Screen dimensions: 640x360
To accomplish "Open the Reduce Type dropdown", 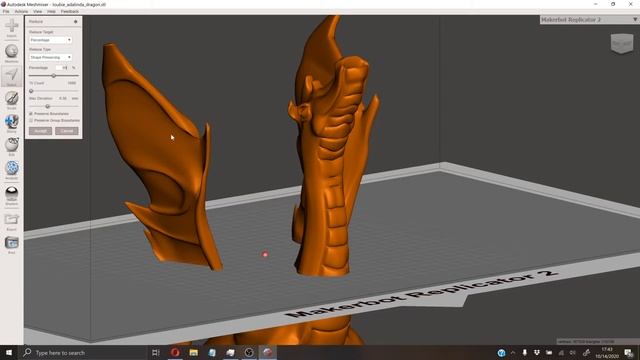I will [51, 58].
